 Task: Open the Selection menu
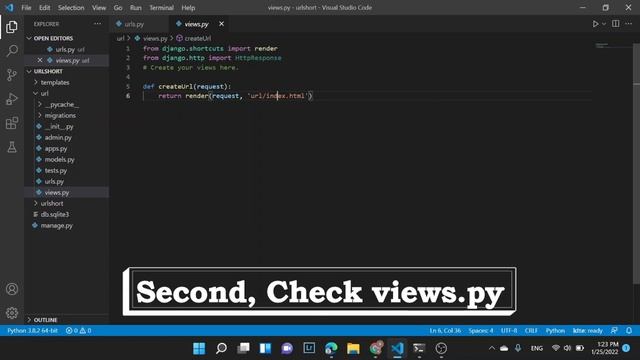click(71, 8)
